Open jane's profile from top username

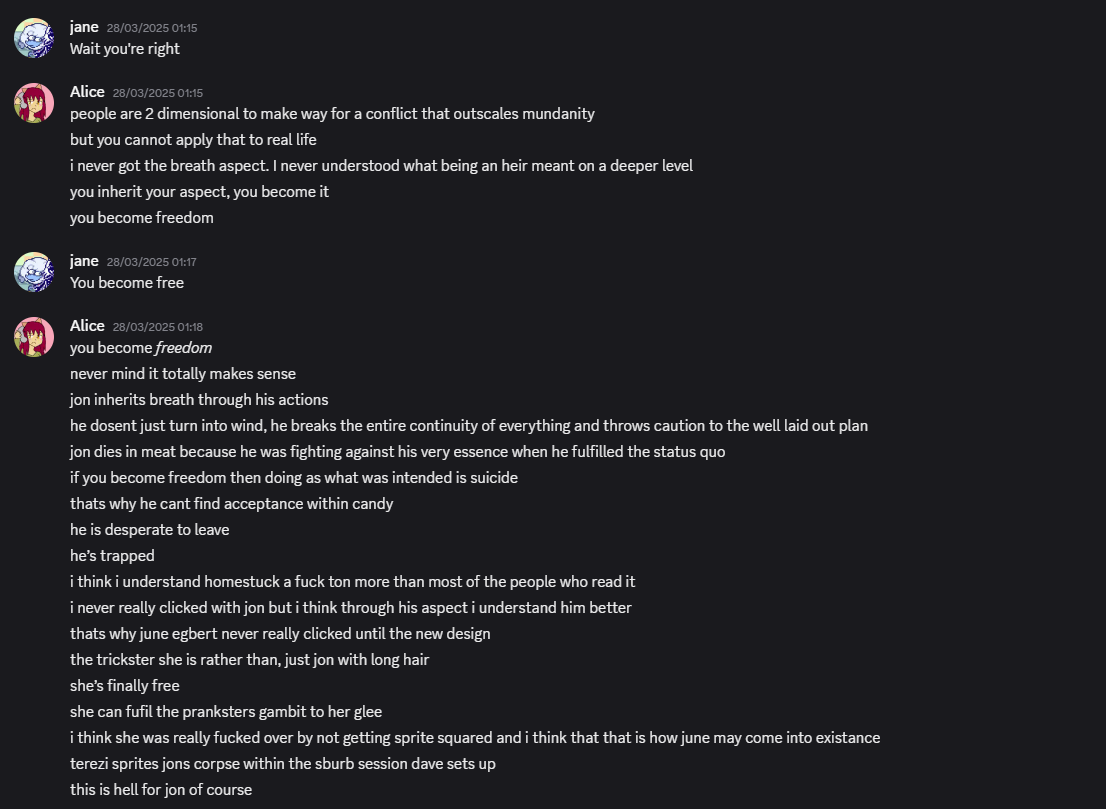click(x=84, y=27)
